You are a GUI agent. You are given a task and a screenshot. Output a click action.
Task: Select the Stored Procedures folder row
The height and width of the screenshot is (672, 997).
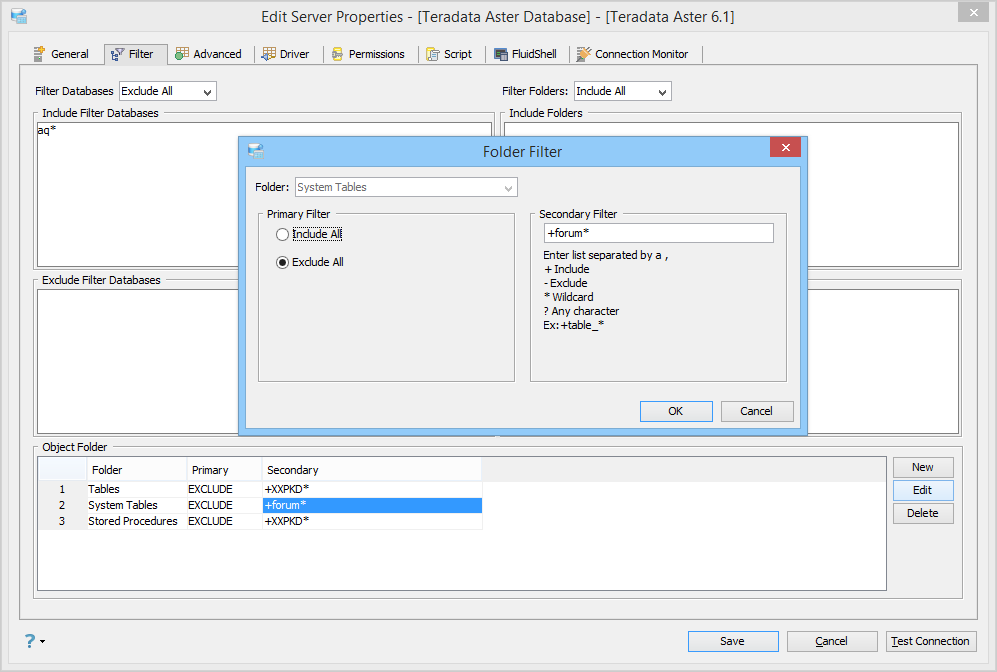[260, 521]
